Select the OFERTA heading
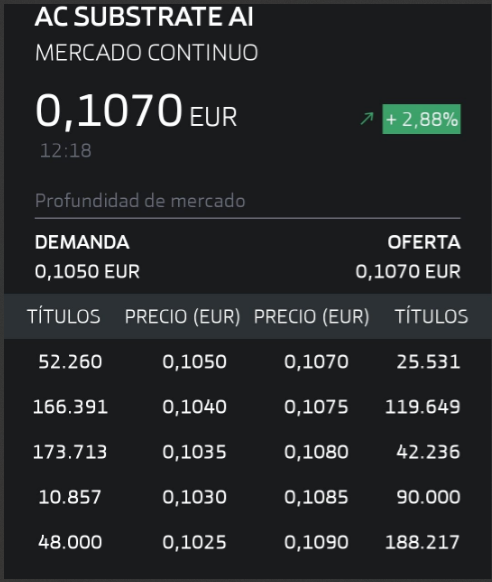The image size is (492, 582). [424, 242]
